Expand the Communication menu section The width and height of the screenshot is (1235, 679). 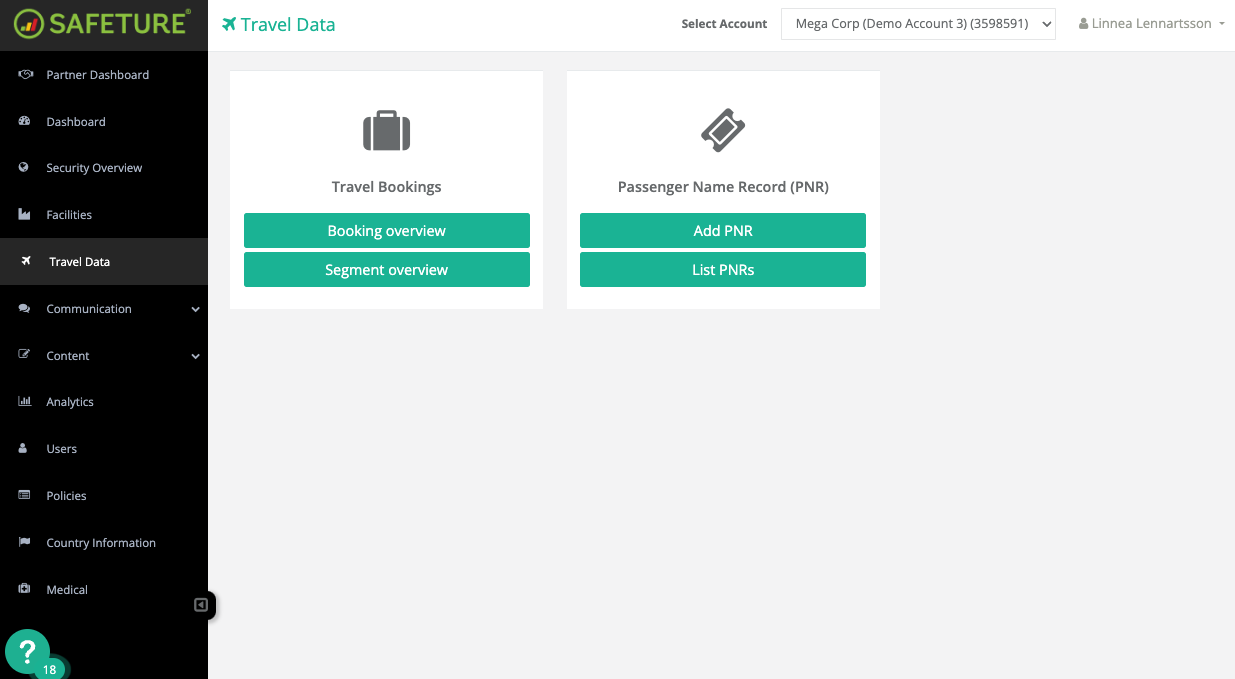[88, 308]
